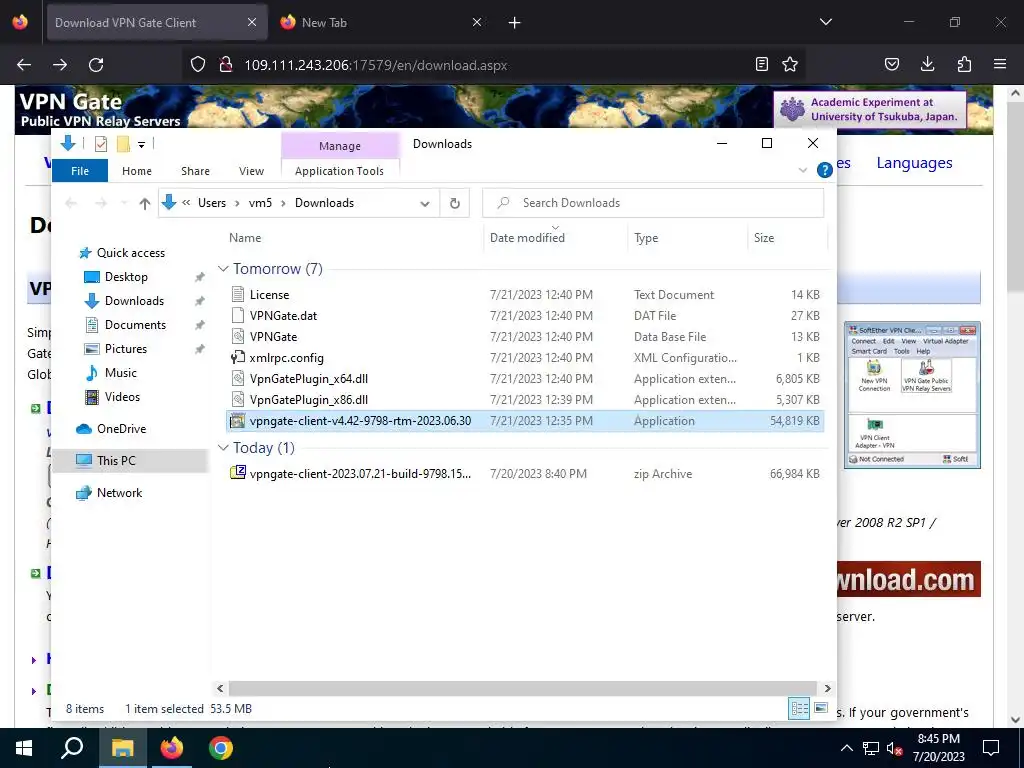Open the View ribbon tab
This screenshot has height=768, width=1024.
[251, 170]
